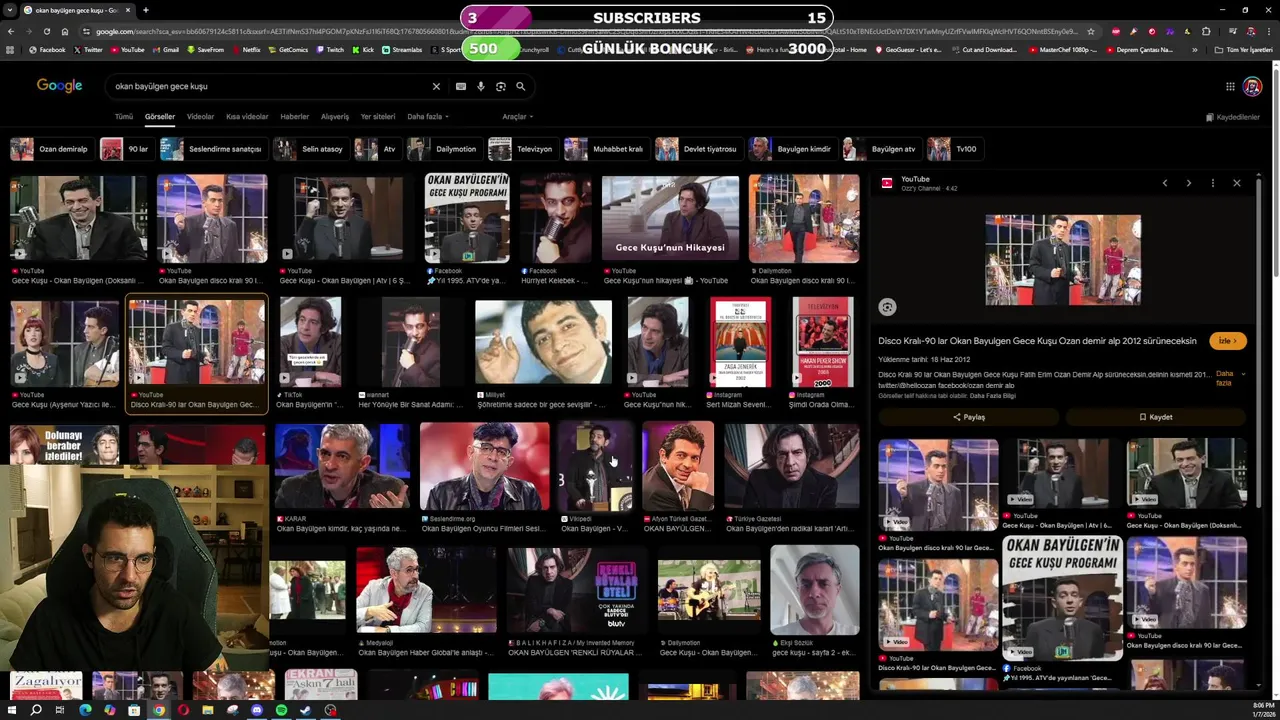The height and width of the screenshot is (720, 1280).
Task: Open the on-screen keyboard icon in search bar
Action: (461, 87)
